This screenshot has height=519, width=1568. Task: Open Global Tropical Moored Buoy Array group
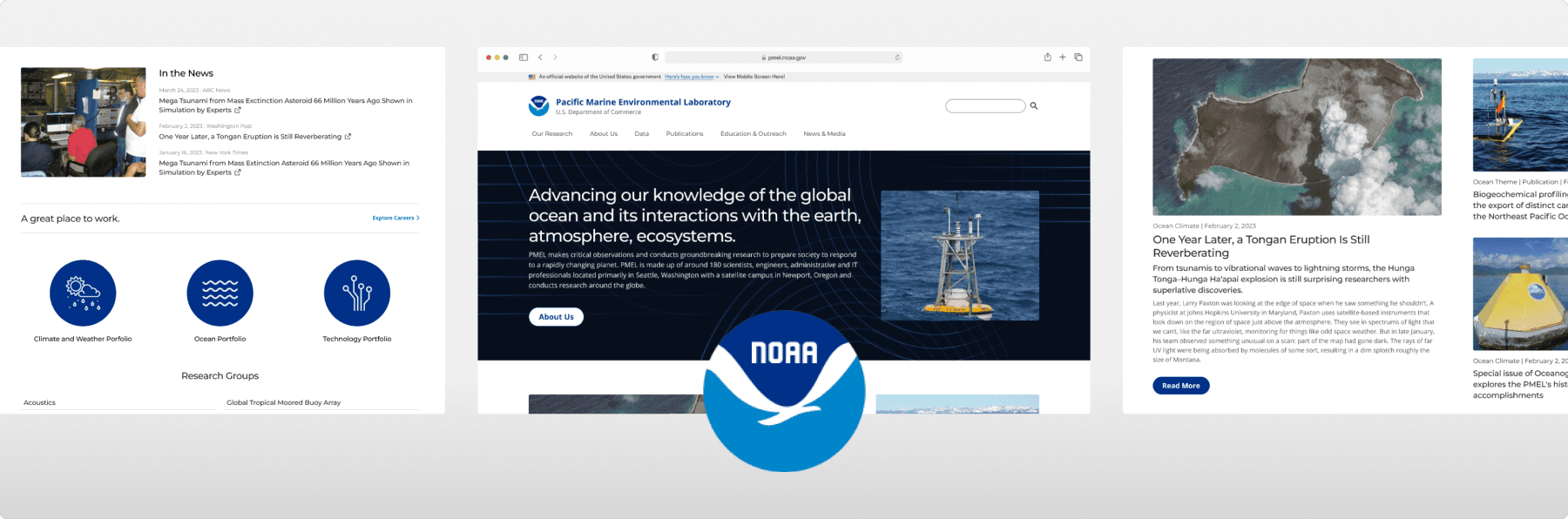pyautogui.click(x=284, y=402)
